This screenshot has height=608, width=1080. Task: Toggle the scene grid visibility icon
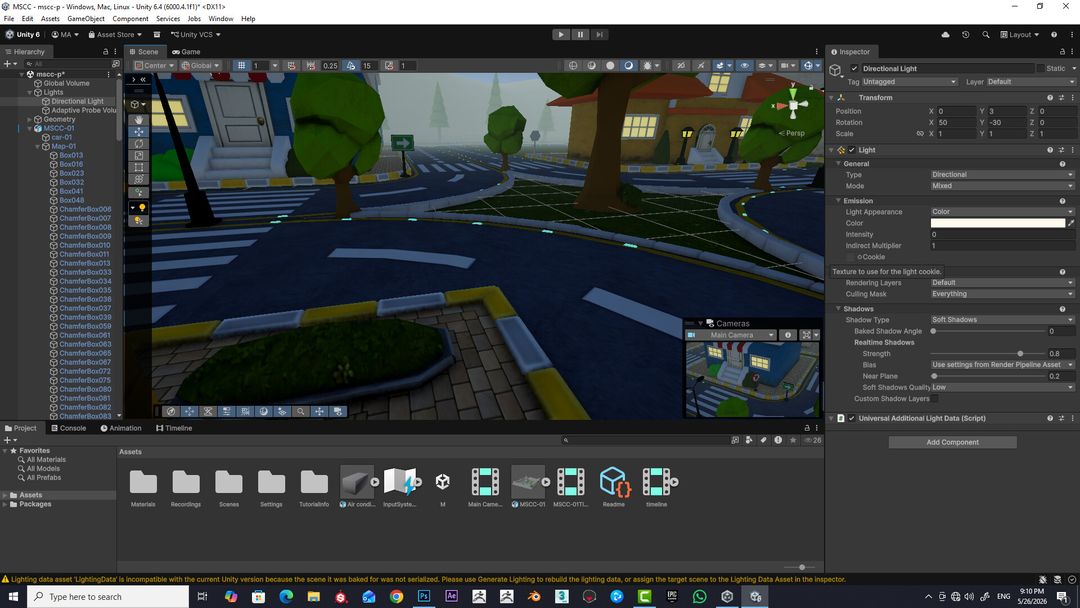click(241, 65)
